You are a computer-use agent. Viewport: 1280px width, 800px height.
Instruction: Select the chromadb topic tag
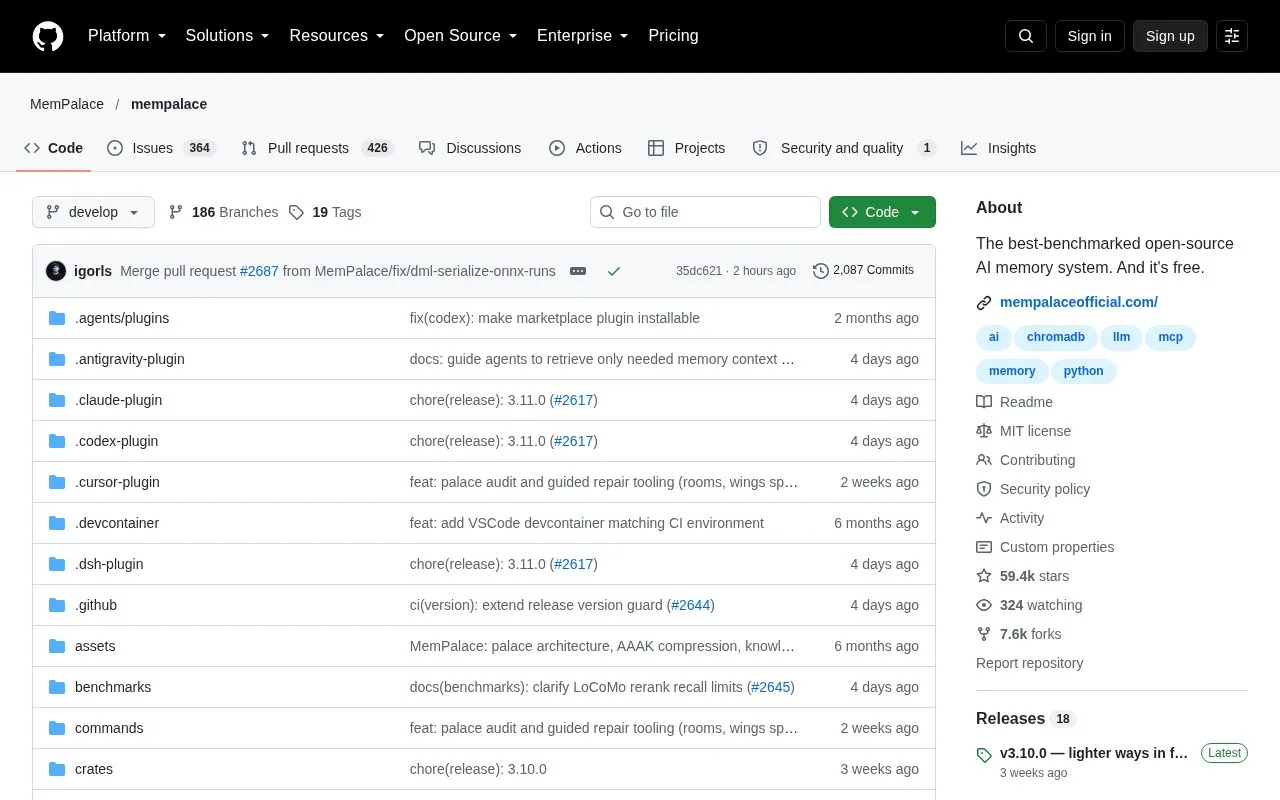pyautogui.click(x=1056, y=337)
